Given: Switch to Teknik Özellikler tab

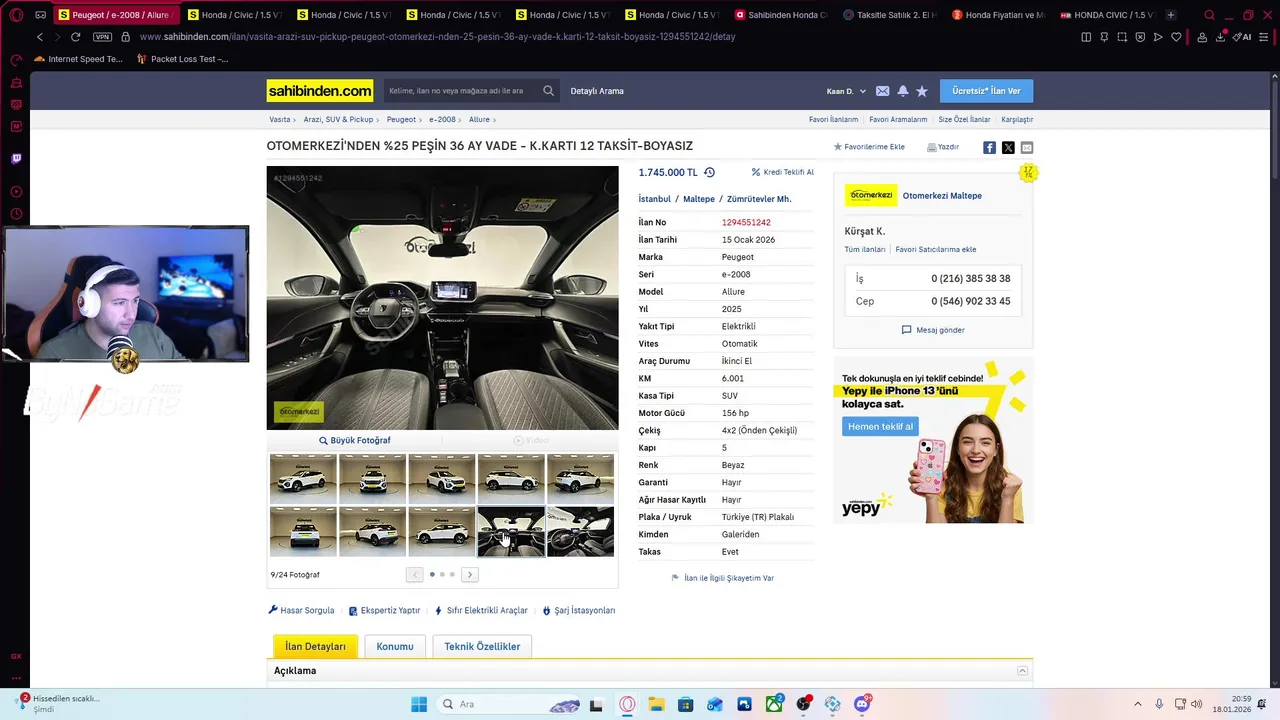Looking at the screenshot, I should [x=482, y=646].
